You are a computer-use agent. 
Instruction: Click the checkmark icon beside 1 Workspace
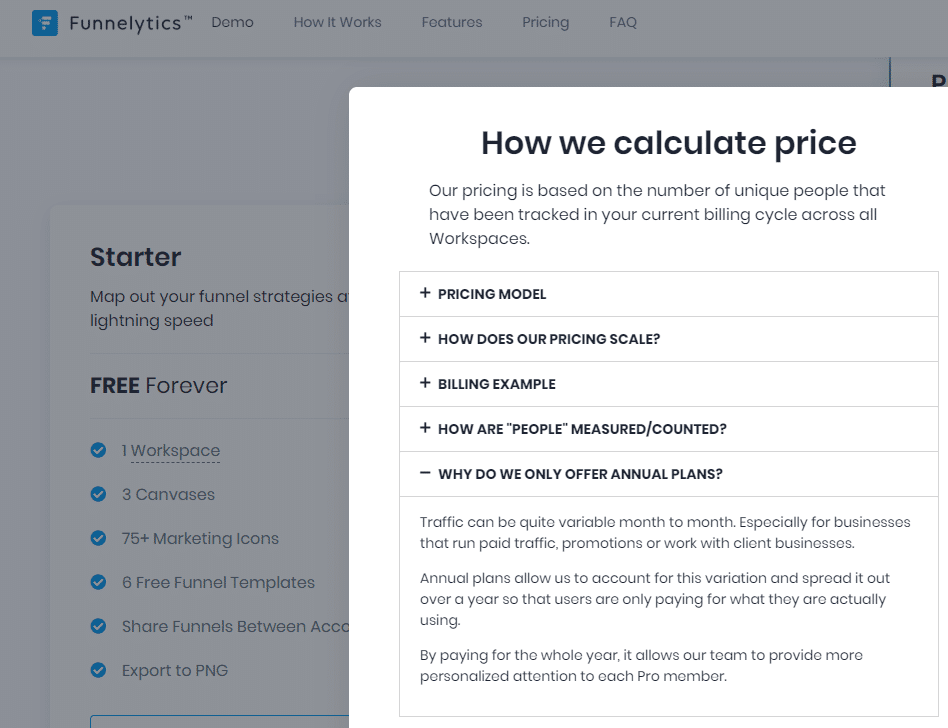coord(98,450)
